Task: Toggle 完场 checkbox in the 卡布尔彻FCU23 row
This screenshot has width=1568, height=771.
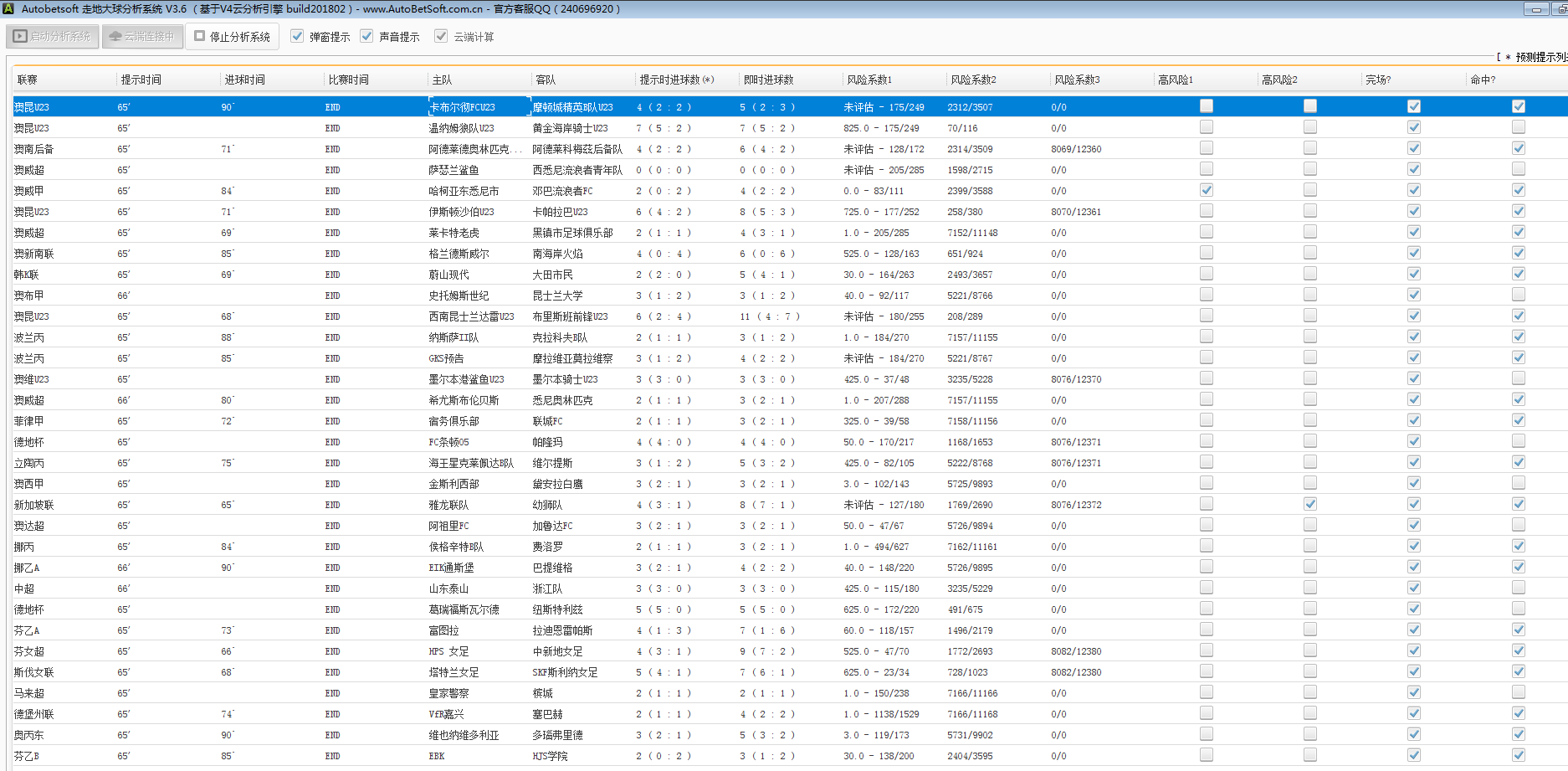Action: [1413, 106]
